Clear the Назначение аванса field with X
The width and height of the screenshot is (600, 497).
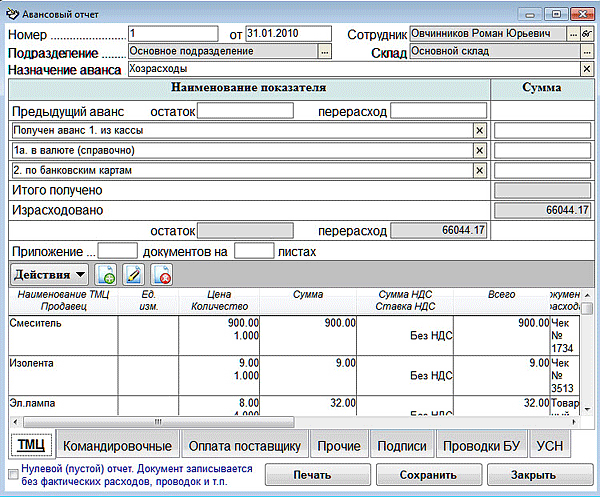pos(586,69)
